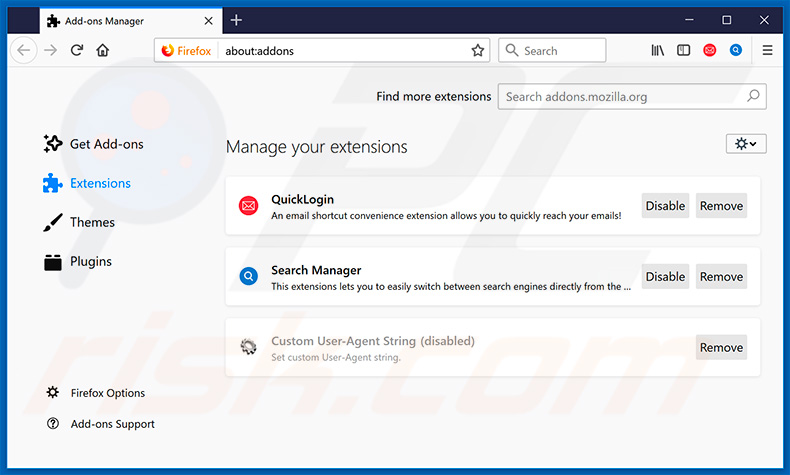Image resolution: width=790 pixels, height=475 pixels.
Task: Click the back navigation arrow
Action: pyautogui.click(x=25, y=50)
